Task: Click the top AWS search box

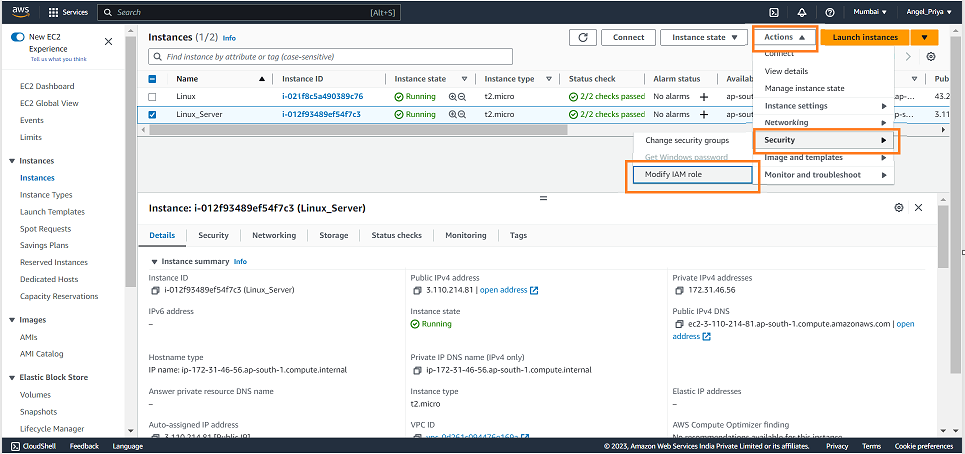Action: [249, 12]
